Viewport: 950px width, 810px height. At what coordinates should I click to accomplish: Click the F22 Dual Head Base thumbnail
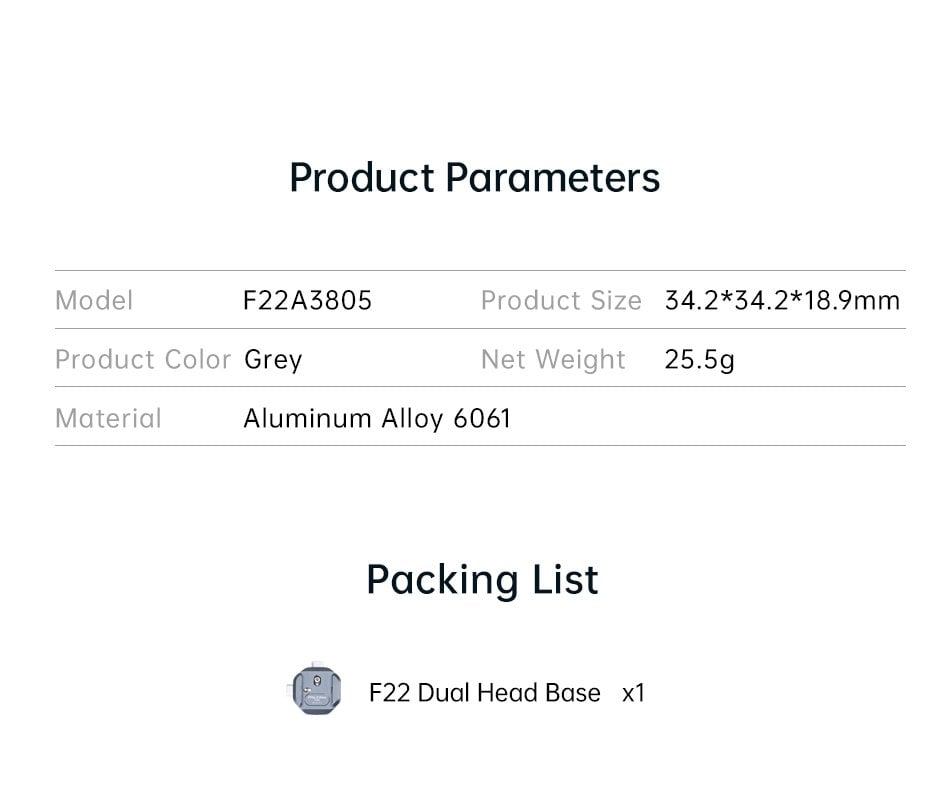click(317, 690)
